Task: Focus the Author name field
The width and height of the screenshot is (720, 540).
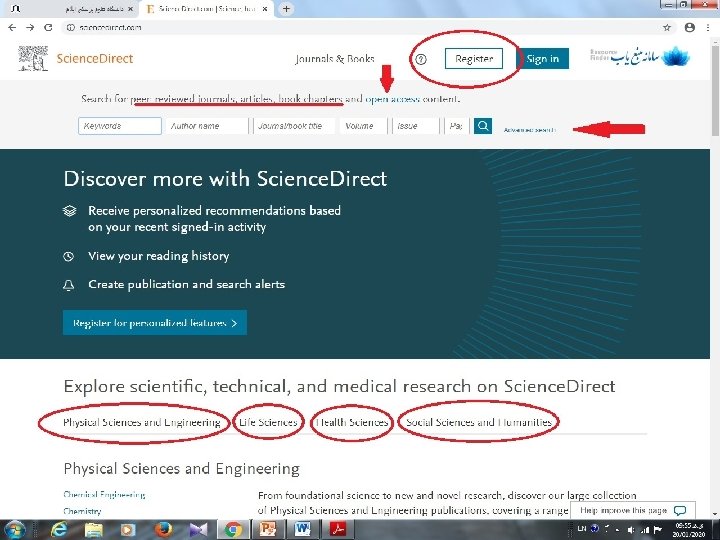Action: tap(207, 126)
